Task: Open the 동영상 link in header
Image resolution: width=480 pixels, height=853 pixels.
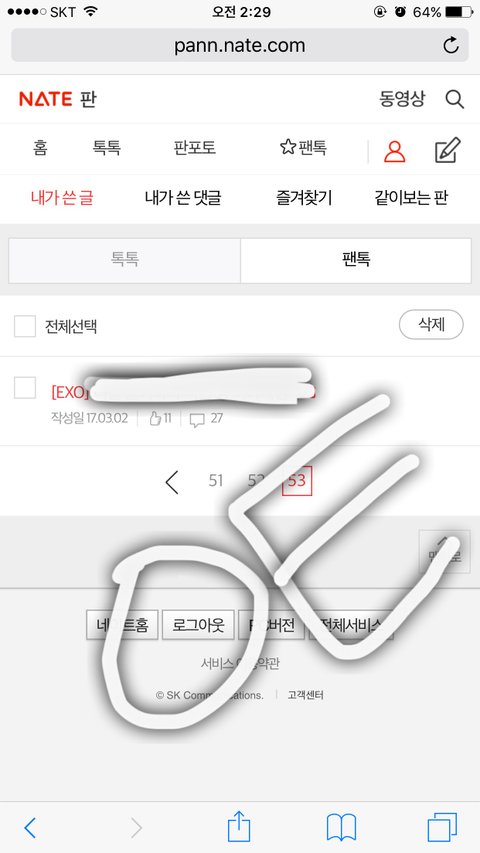Action: (x=402, y=99)
